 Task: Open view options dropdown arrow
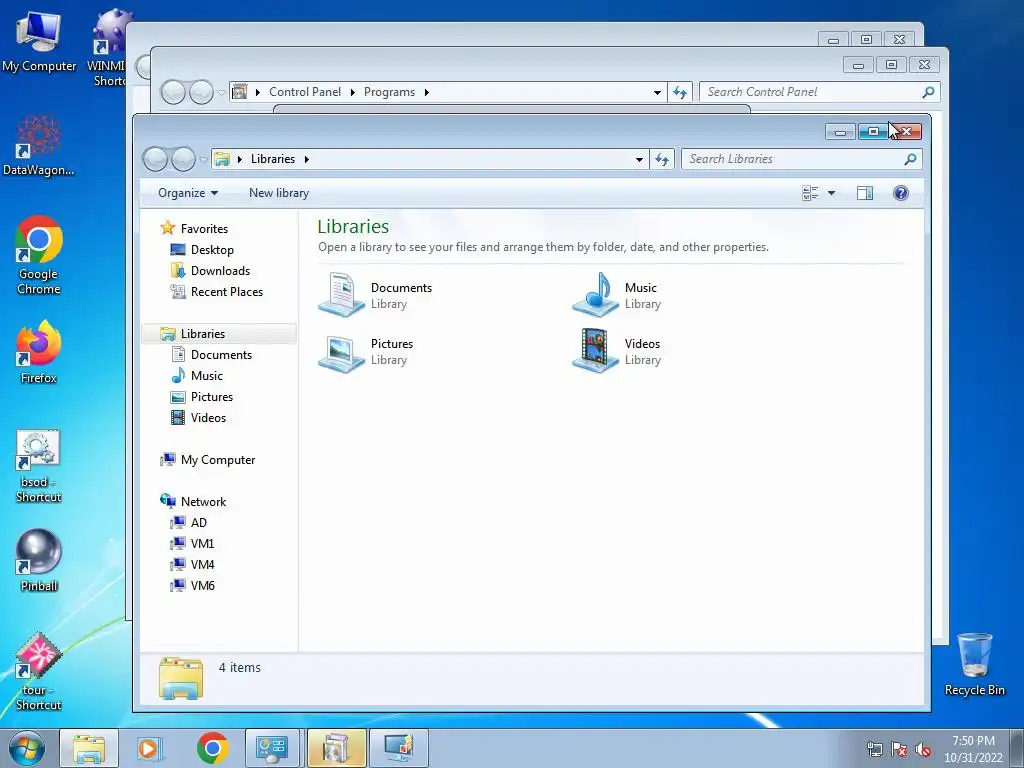click(831, 193)
